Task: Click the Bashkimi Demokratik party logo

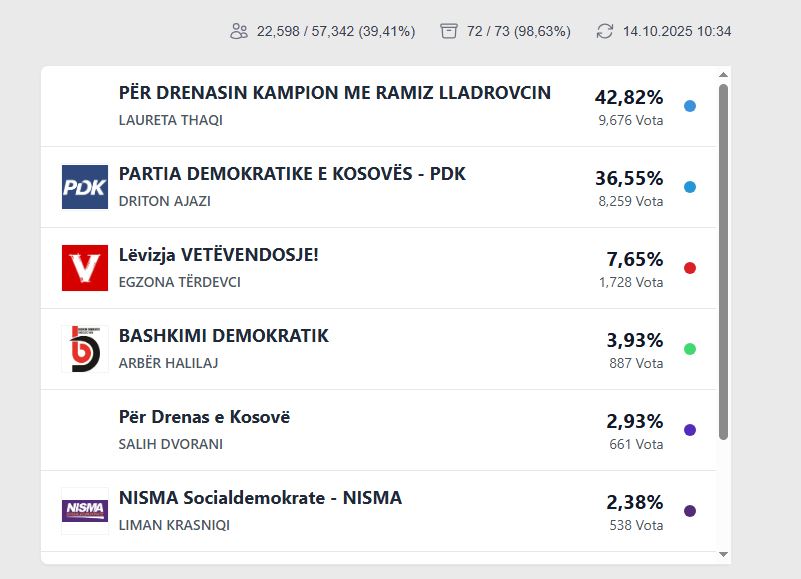Action: [85, 349]
